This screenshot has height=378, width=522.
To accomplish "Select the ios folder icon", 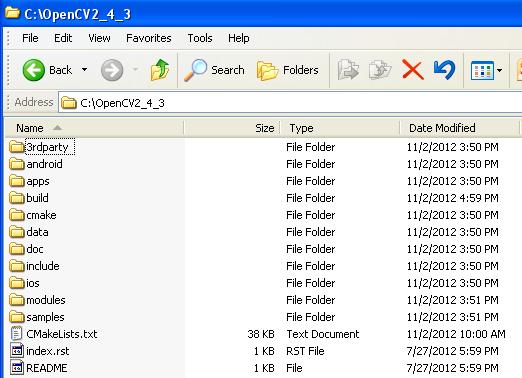I will (x=17, y=283).
